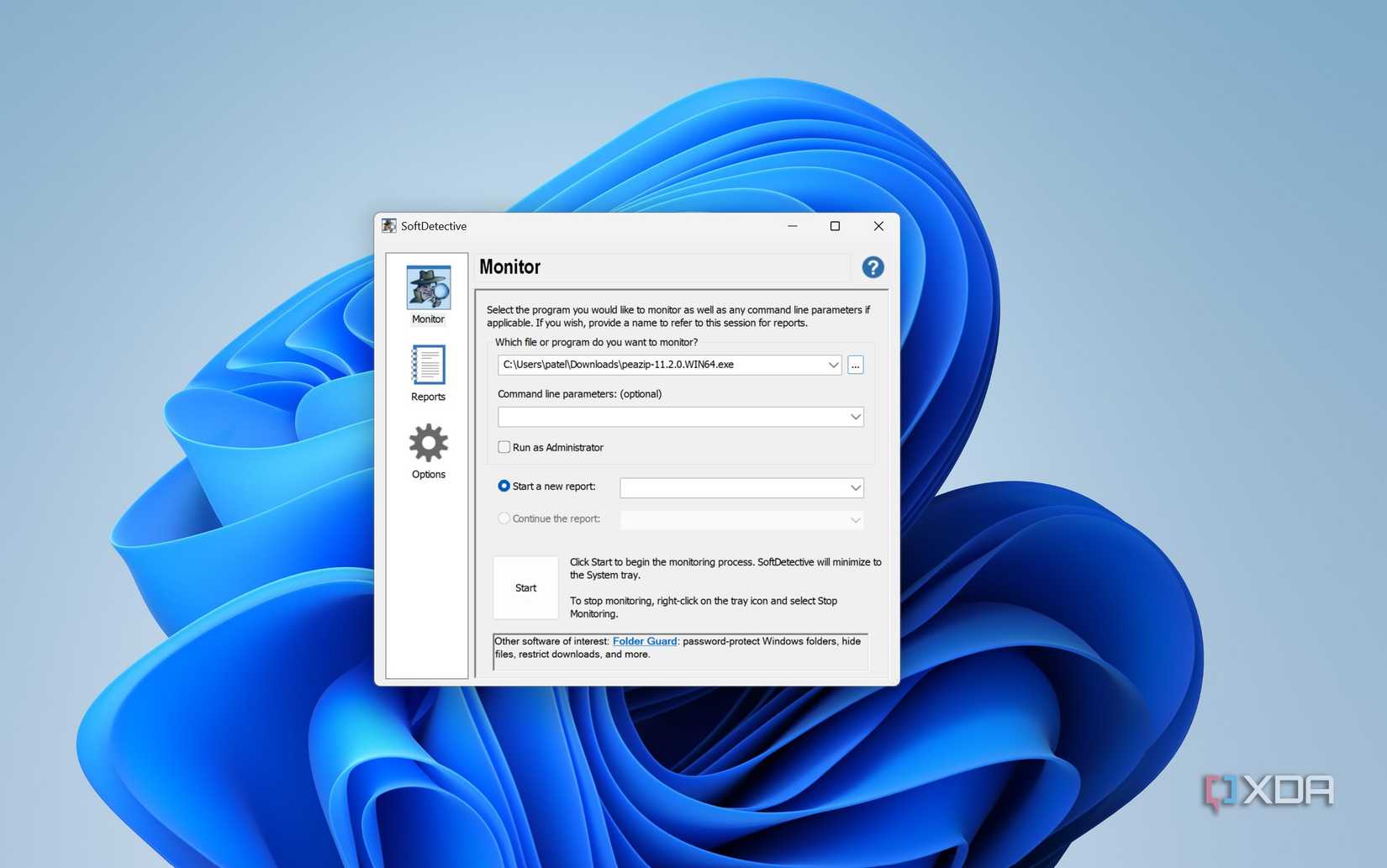1387x868 pixels.
Task: Click the blue help question mark icon
Action: click(x=873, y=267)
